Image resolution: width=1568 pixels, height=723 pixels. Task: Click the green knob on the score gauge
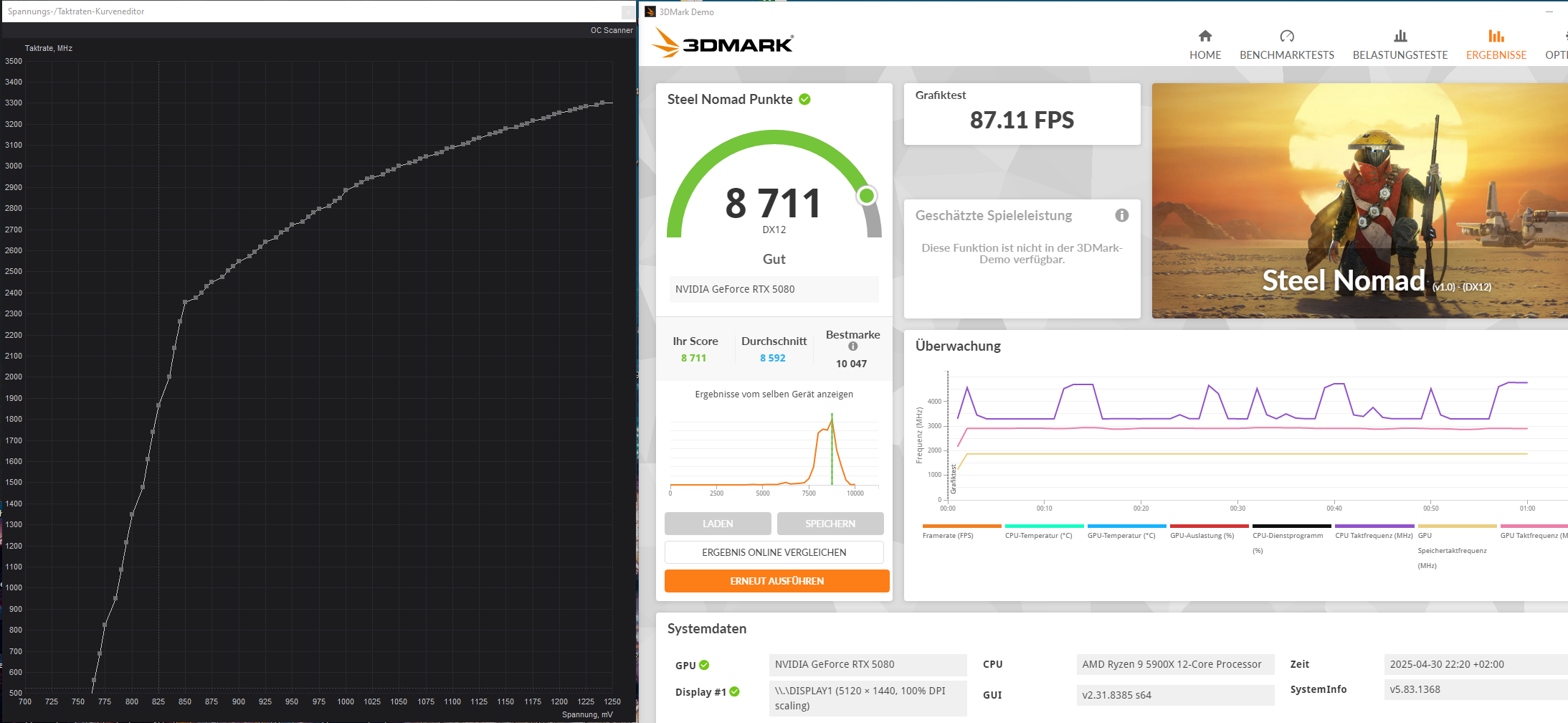point(867,195)
